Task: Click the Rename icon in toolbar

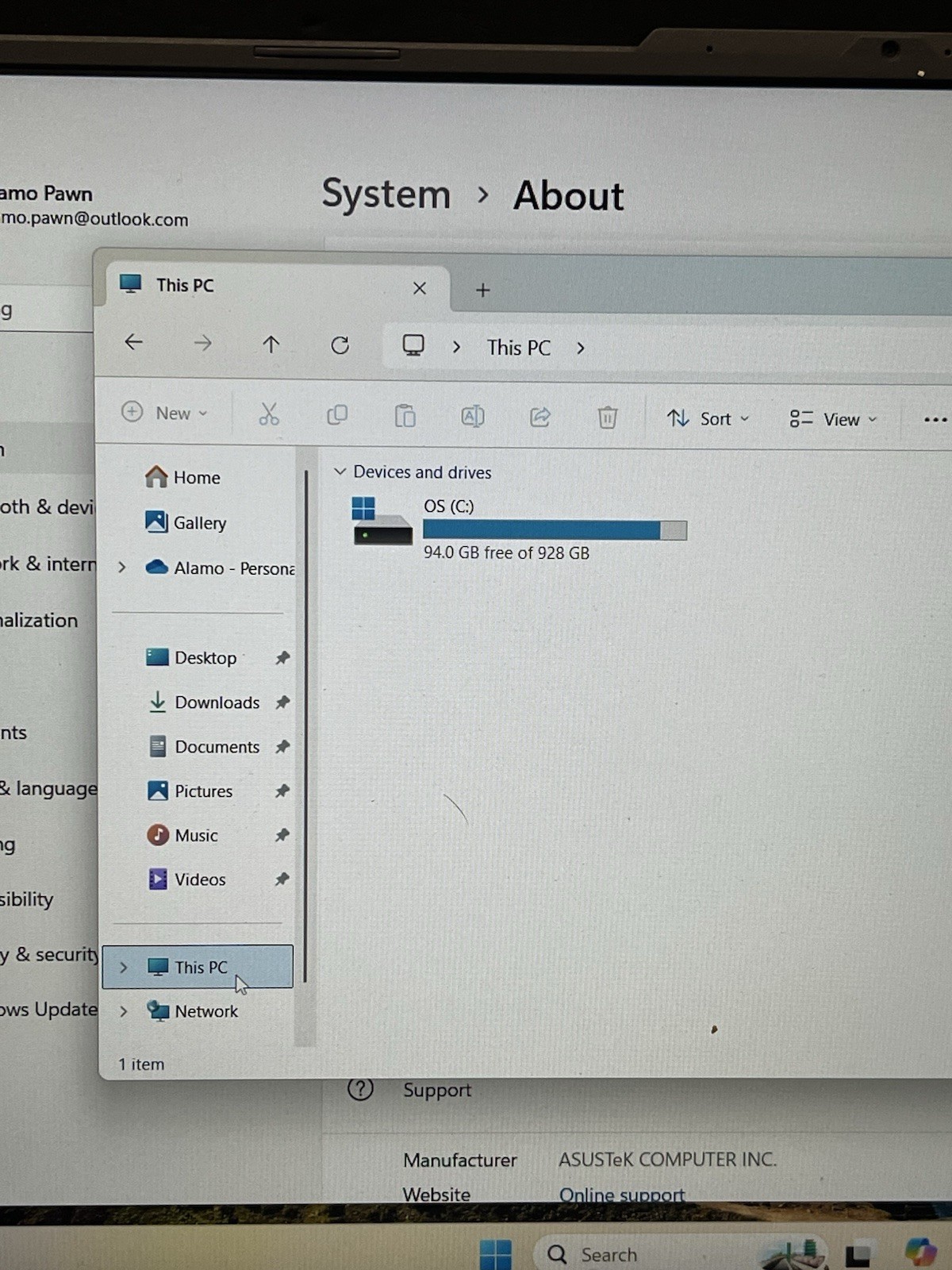Action: [473, 416]
